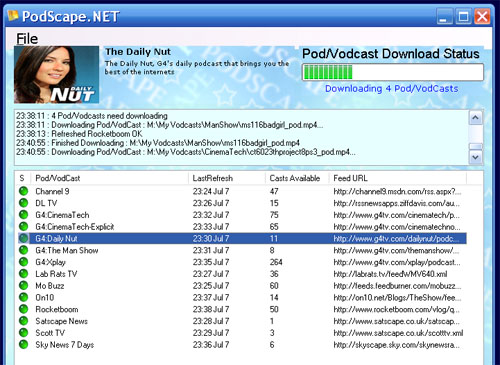Click the 264 casts available value
Screen dimensions: 500x365
[276, 262]
